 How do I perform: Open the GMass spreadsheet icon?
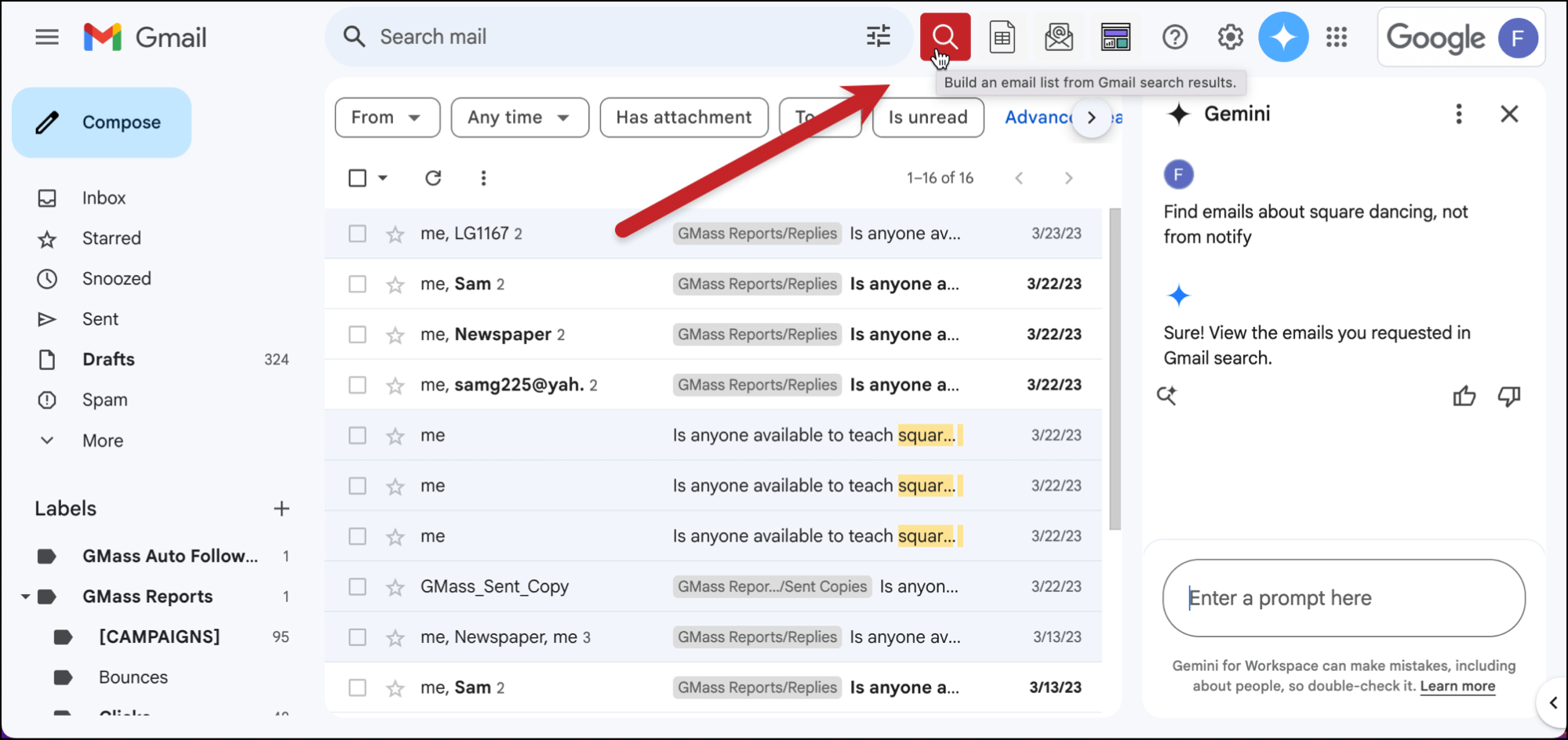point(1002,37)
